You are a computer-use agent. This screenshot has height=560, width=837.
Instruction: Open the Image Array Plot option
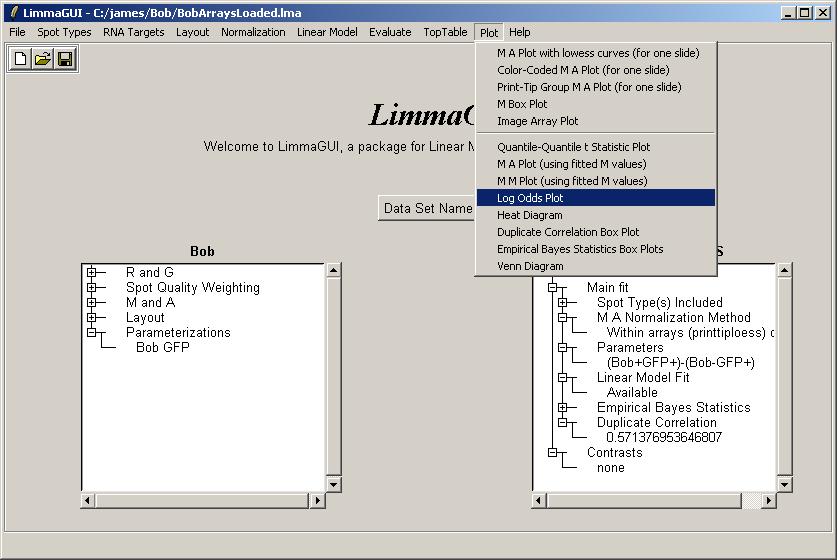coord(538,121)
